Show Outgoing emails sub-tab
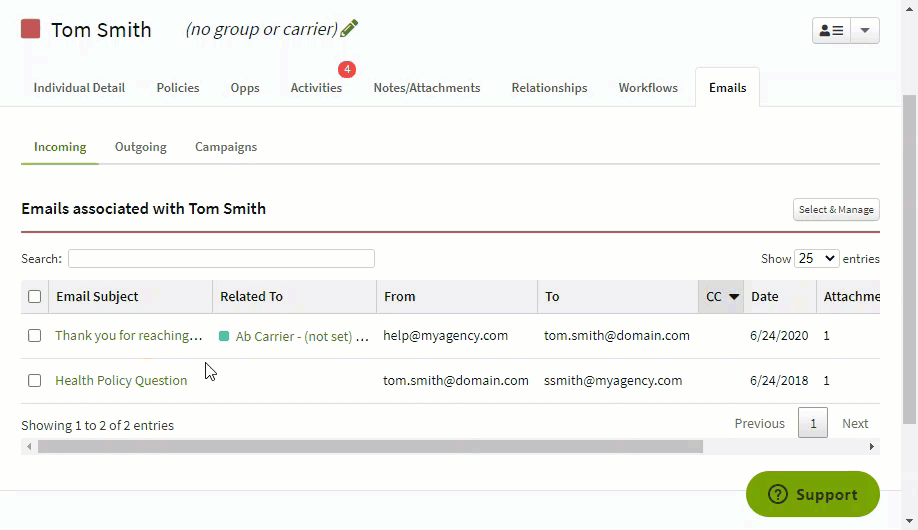Image resolution: width=918 pixels, height=530 pixels. (141, 147)
